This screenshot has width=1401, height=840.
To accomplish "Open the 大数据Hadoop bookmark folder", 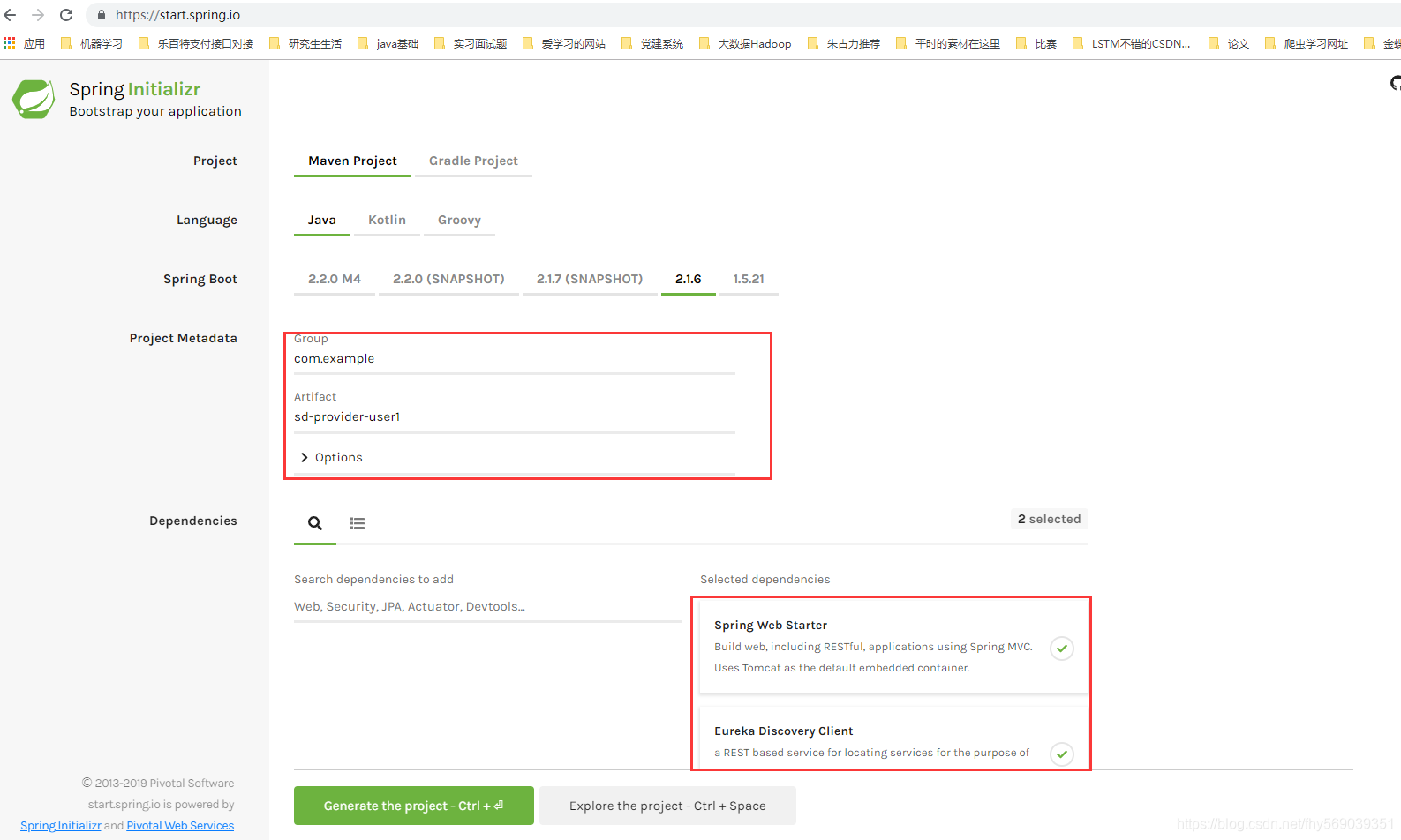I will tap(746, 43).
